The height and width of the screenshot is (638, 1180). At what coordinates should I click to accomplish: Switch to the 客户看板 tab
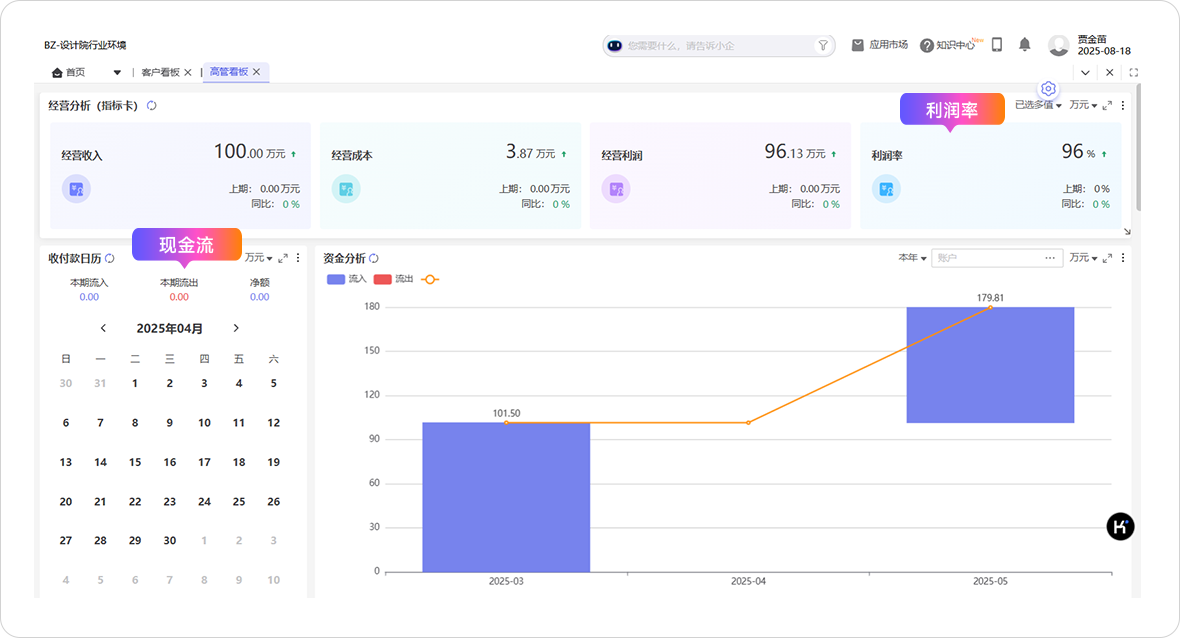pos(160,72)
